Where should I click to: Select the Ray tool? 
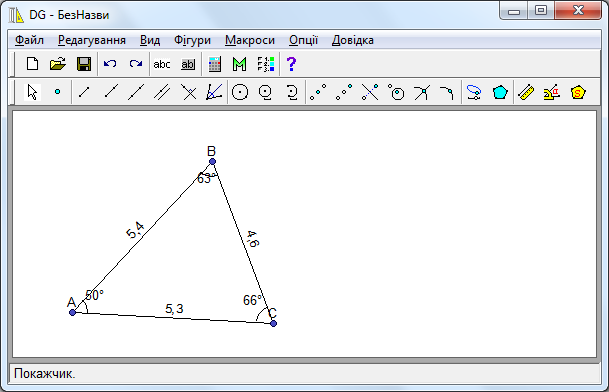point(111,92)
